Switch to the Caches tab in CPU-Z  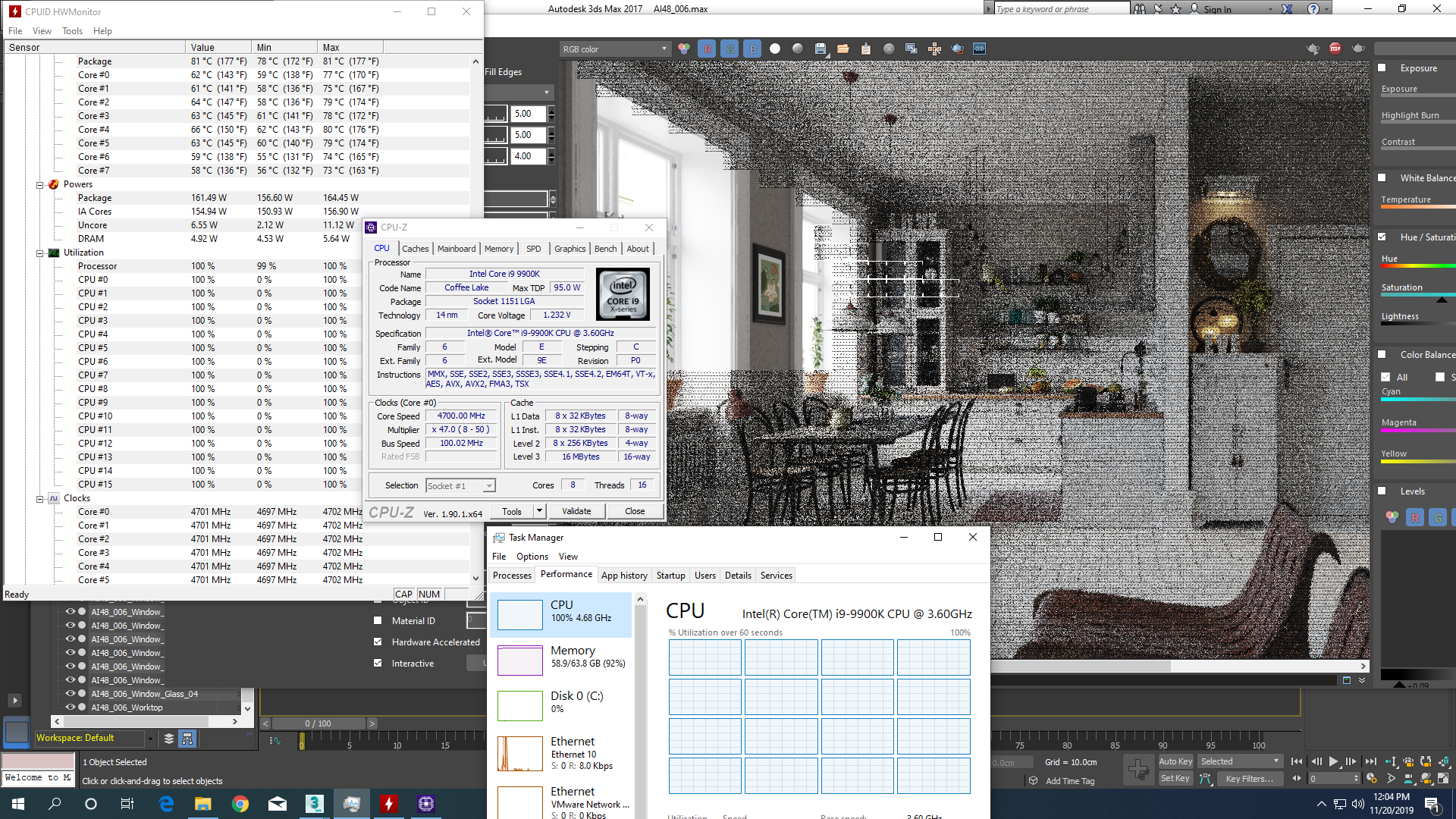click(x=415, y=249)
